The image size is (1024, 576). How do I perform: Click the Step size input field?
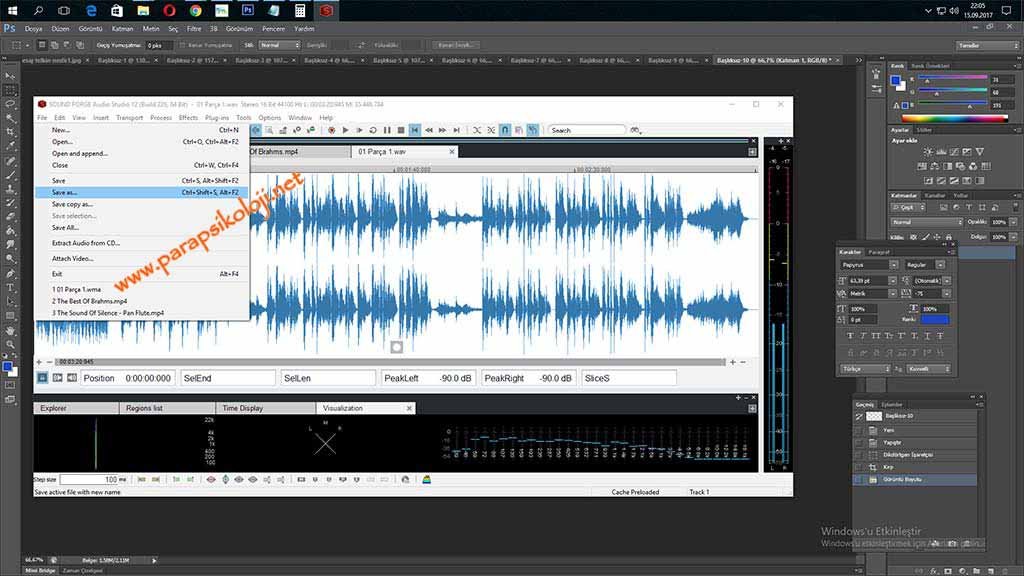click(89, 479)
